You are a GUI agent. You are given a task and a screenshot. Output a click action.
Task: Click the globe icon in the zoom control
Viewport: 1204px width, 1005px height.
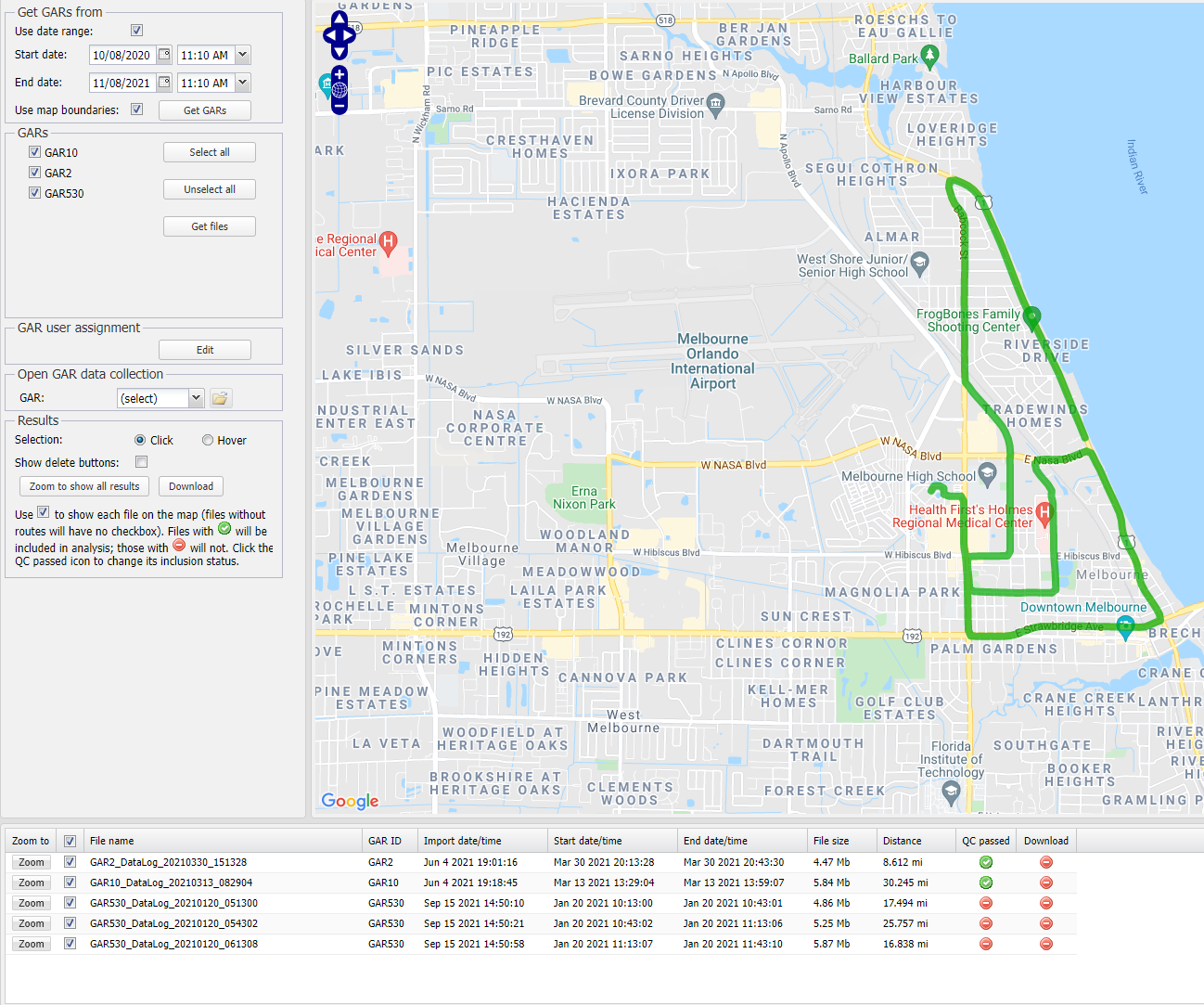coord(339,90)
